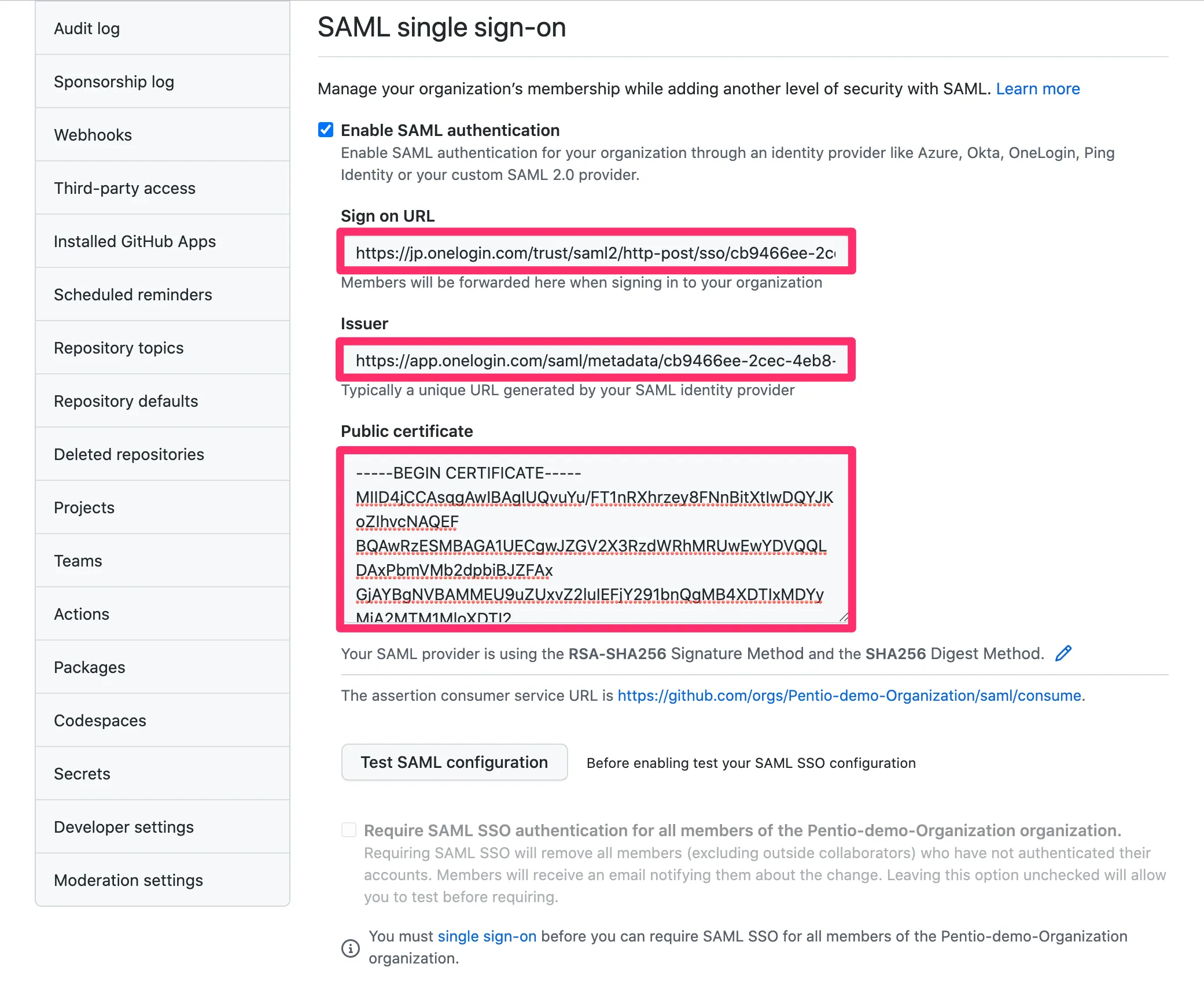The width and height of the screenshot is (1204, 982).
Task: Uncheck Enable SAML authentication checkbox
Action: click(326, 130)
